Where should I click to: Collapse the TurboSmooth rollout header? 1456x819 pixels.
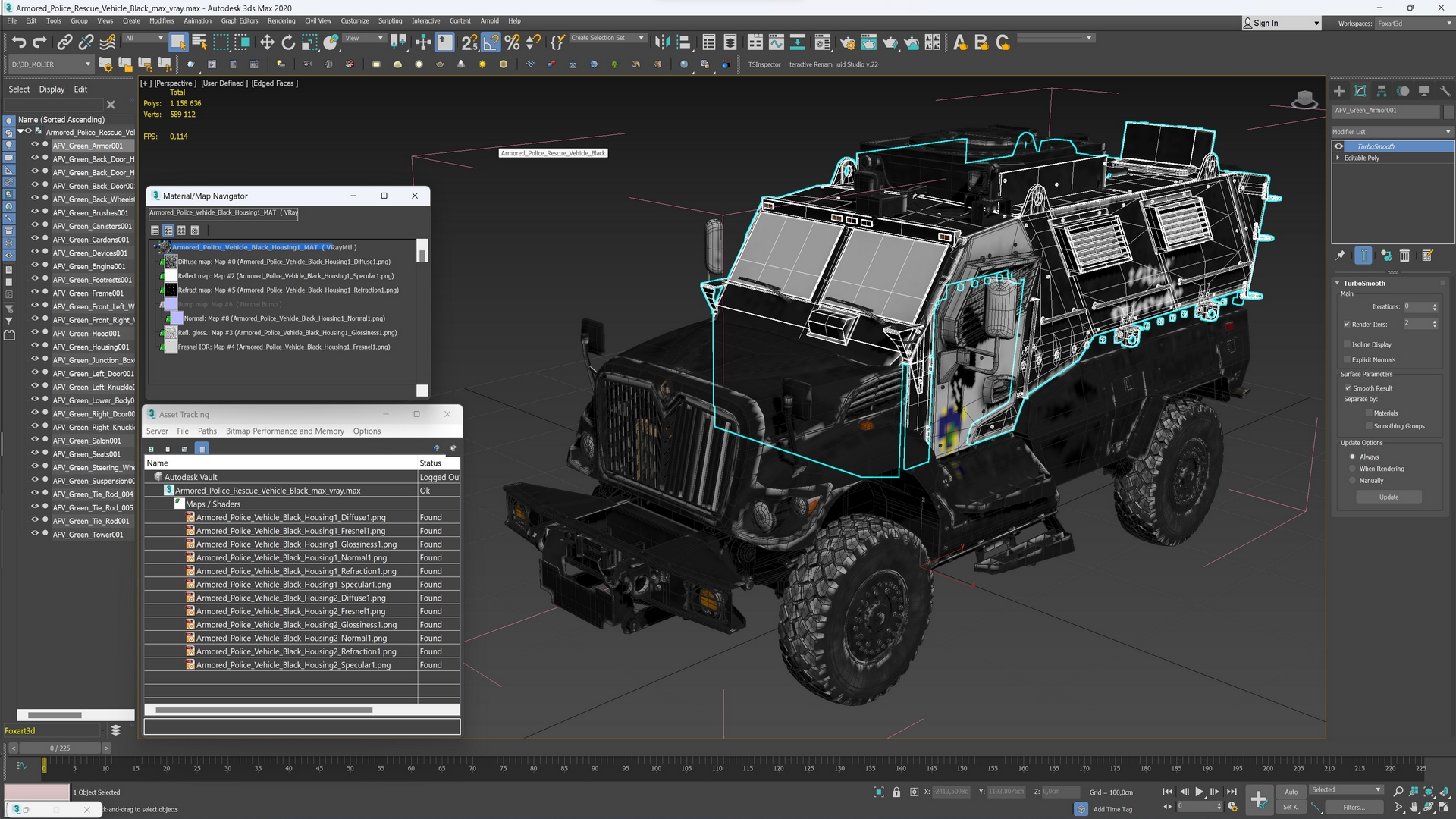[x=1363, y=283]
